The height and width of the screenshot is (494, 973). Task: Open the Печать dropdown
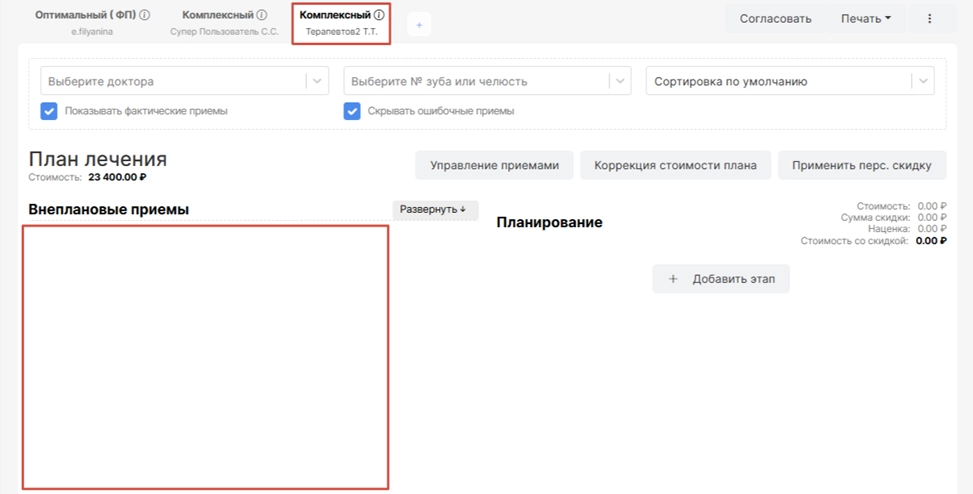point(865,19)
